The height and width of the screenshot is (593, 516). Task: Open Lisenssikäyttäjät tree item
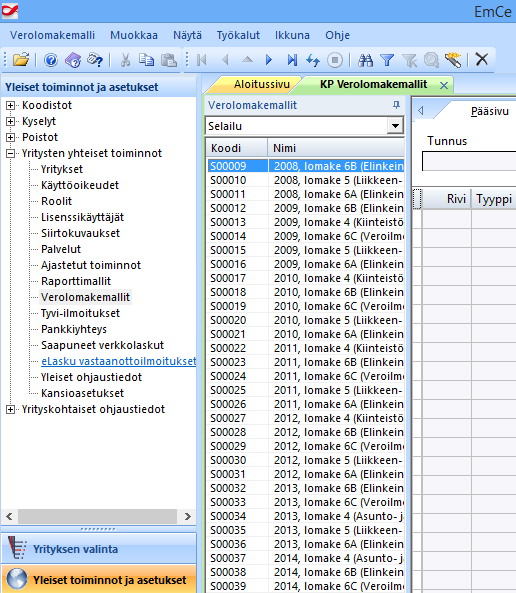click(82, 217)
